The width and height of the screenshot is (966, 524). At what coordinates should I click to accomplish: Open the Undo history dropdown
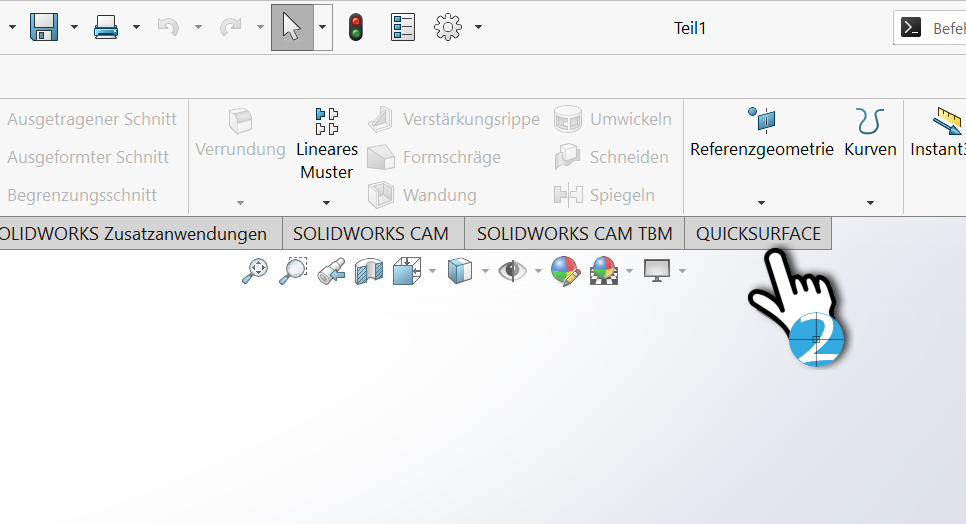point(198,27)
